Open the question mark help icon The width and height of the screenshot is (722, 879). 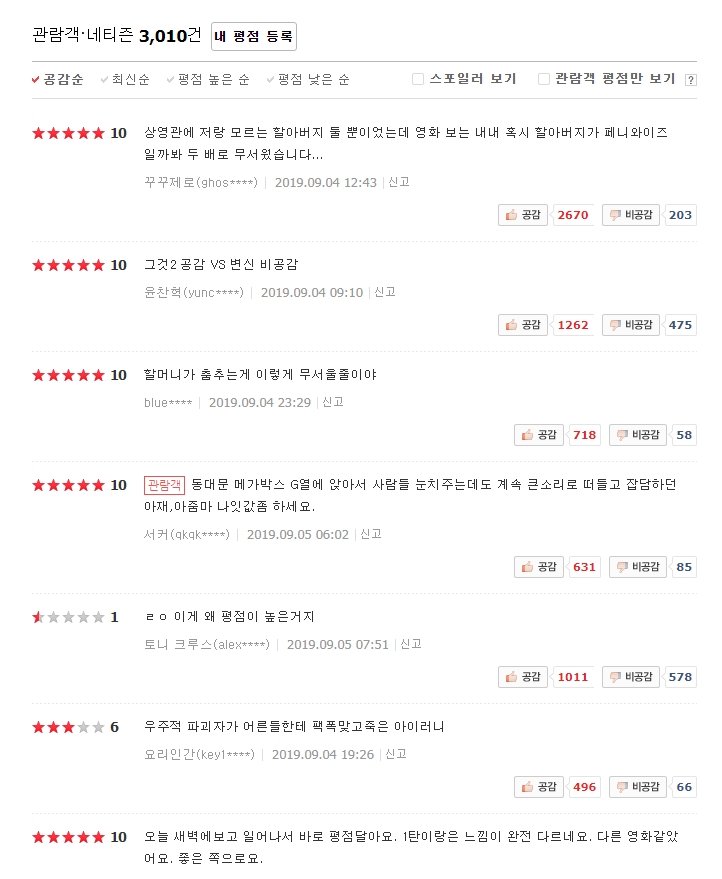691,80
